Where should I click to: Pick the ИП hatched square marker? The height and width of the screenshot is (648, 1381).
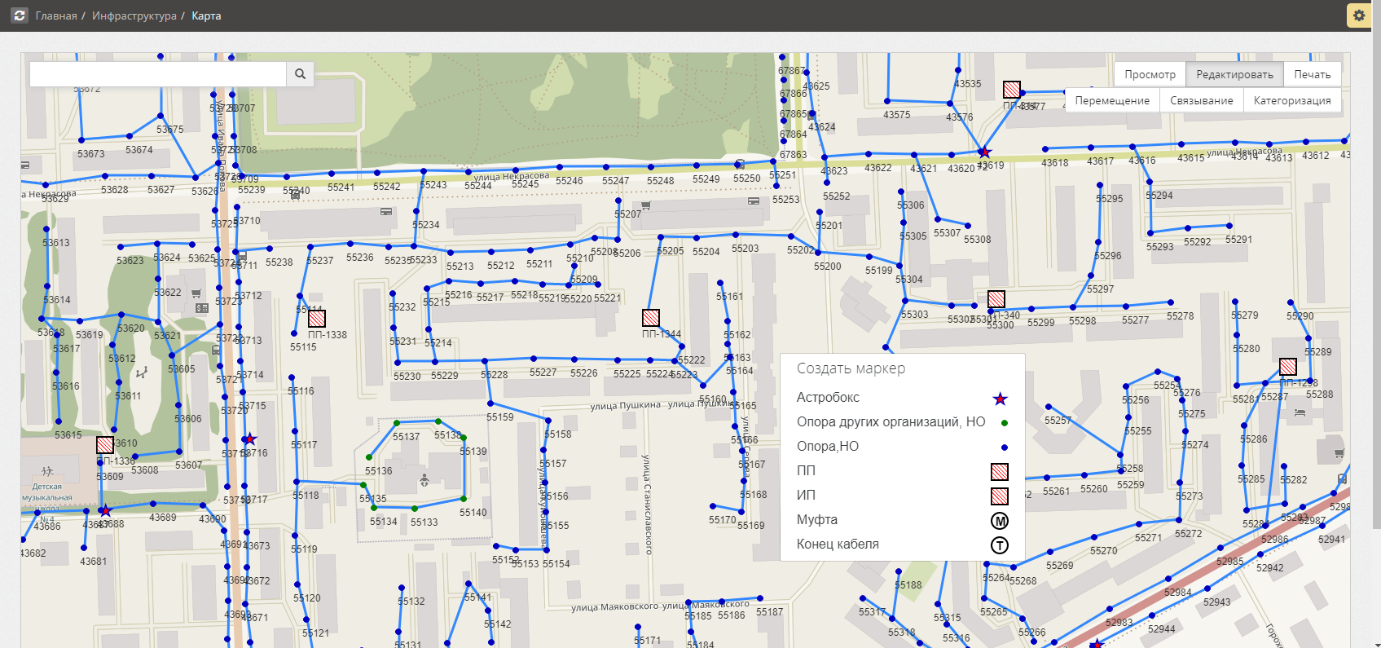pos(999,496)
